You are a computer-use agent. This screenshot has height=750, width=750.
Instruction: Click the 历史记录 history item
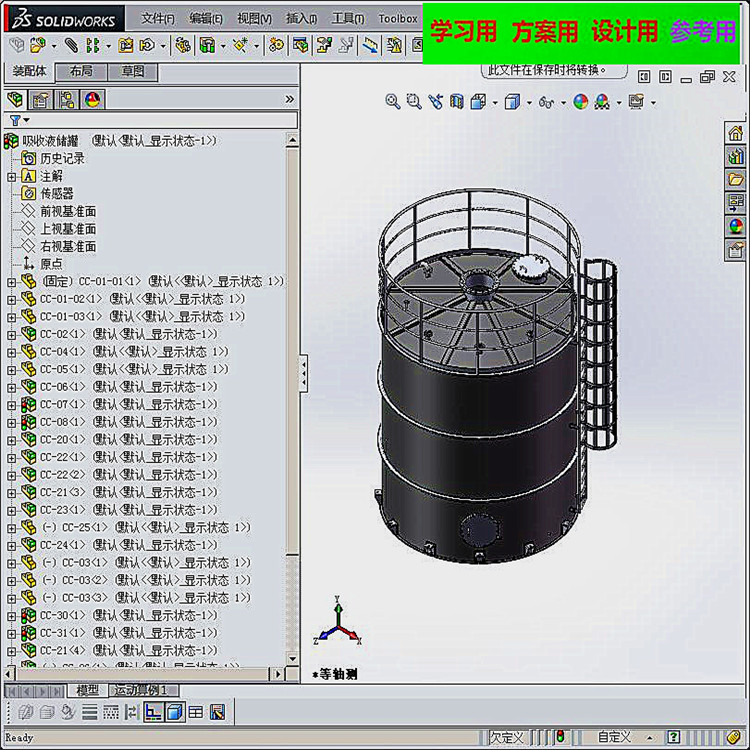pyautogui.click(x=62, y=158)
